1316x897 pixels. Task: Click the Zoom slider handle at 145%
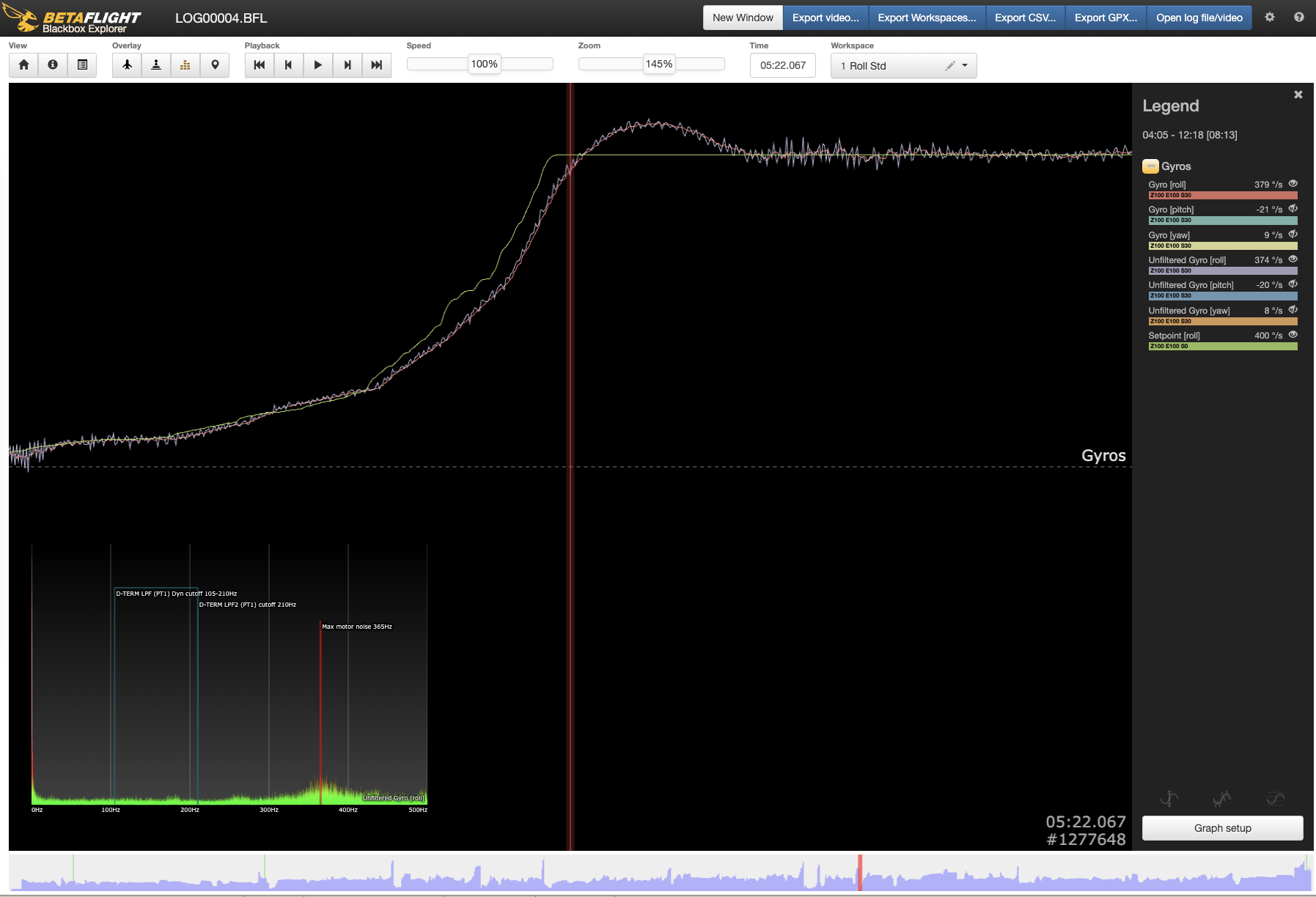tap(658, 64)
